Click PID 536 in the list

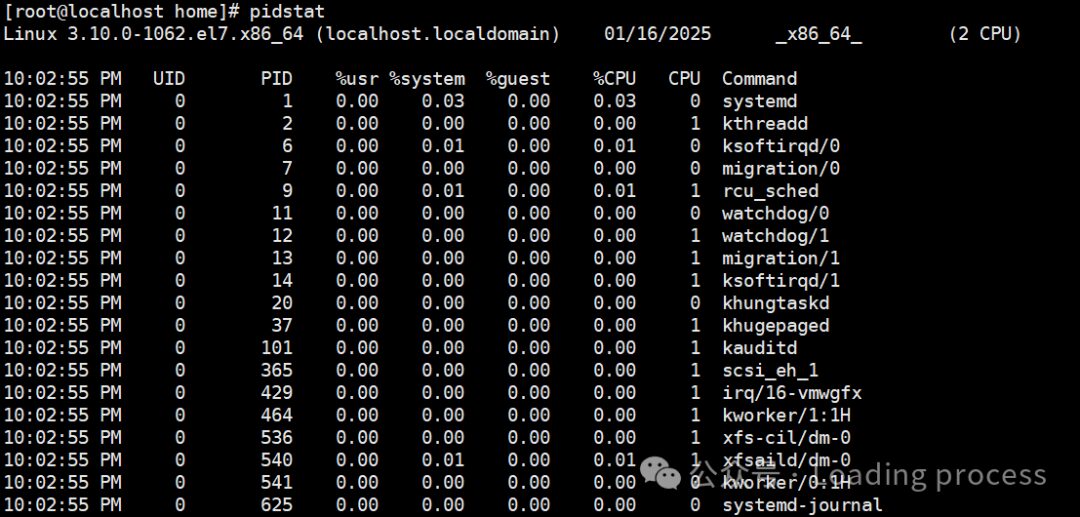(276, 437)
